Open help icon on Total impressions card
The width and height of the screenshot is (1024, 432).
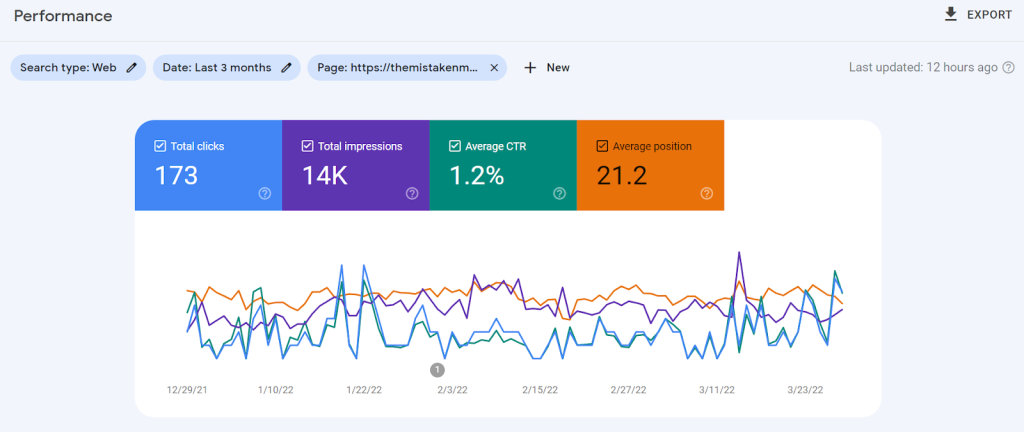point(412,193)
